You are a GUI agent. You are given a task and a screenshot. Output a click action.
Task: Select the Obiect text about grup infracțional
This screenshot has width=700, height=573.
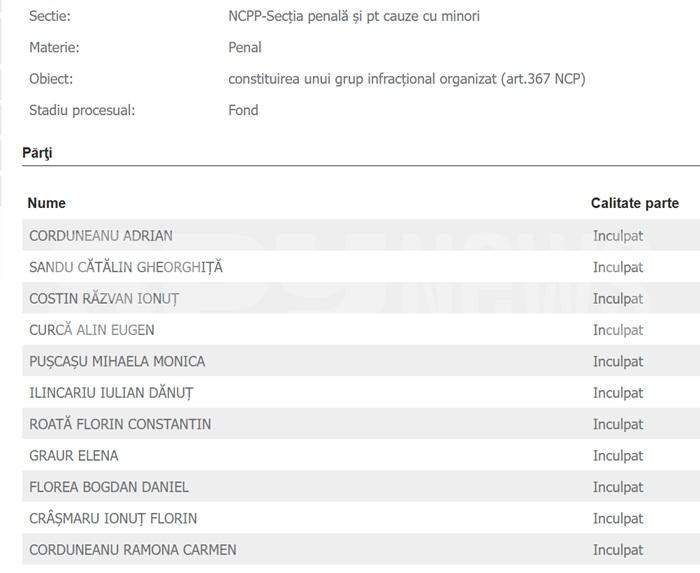pyautogui.click(x=406, y=79)
